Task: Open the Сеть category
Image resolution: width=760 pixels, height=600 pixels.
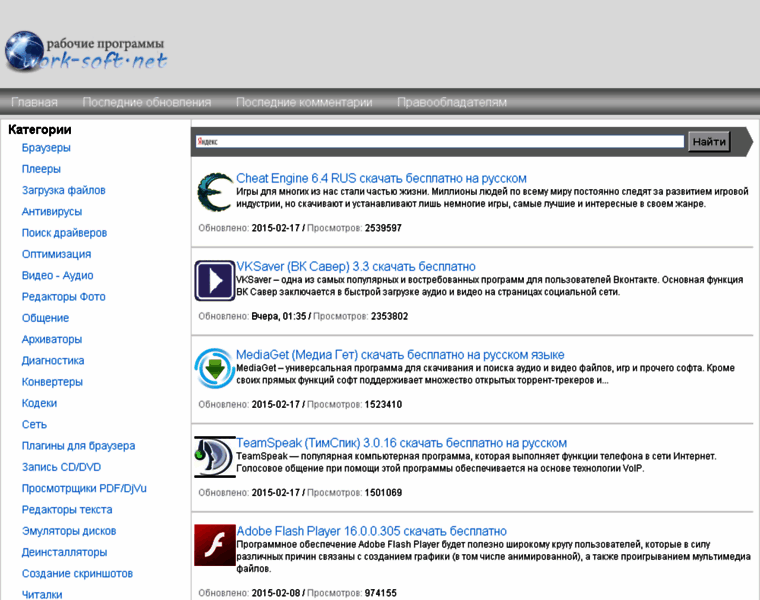Action: 34,425
